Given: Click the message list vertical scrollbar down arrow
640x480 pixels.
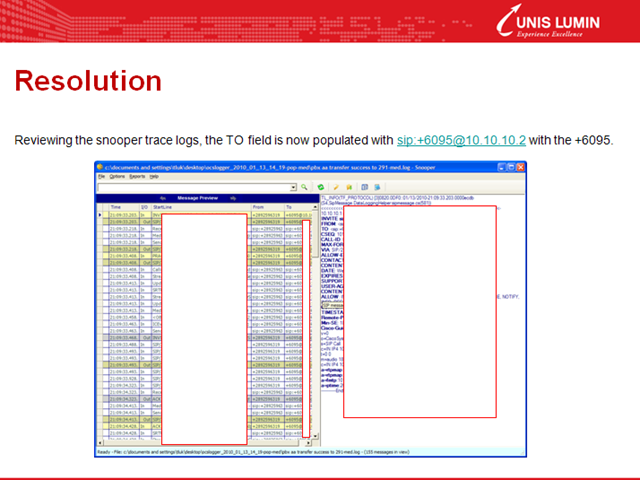Looking at the screenshot, I should 315,437.
